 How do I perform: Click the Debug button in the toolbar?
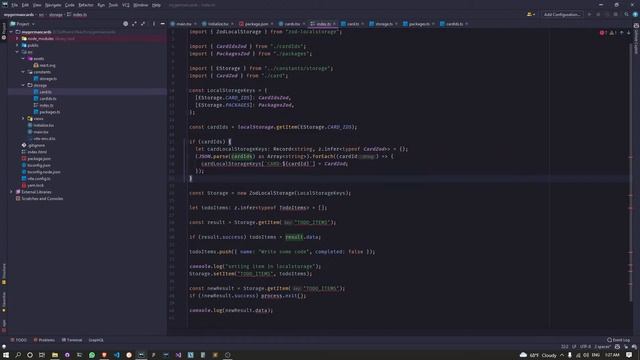[598, 14]
